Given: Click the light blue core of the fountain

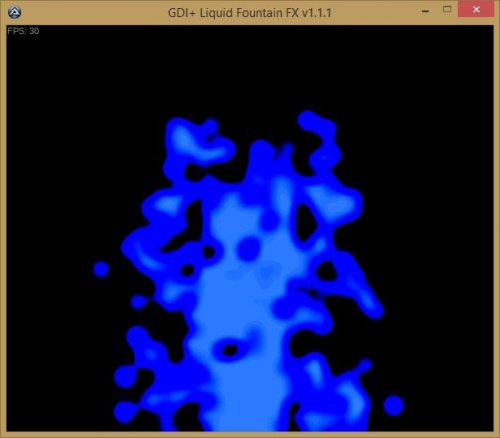Looking at the screenshot, I should click(x=240, y=300).
